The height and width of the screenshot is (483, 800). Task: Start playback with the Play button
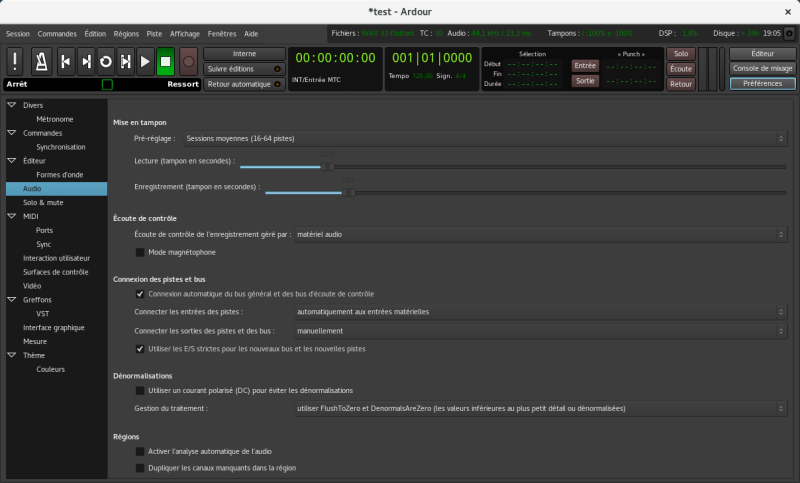click(145, 62)
